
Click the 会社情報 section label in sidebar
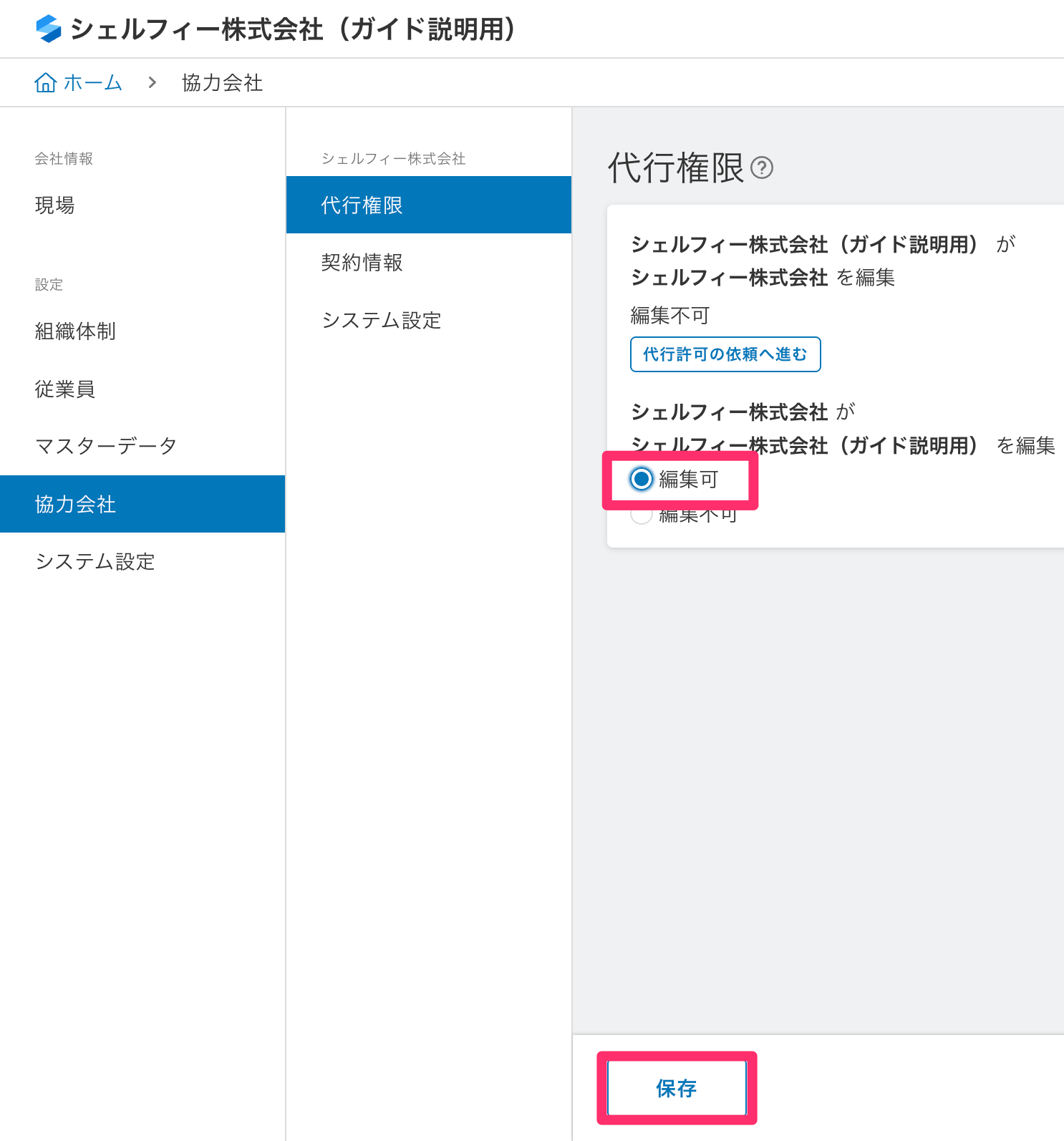(64, 158)
